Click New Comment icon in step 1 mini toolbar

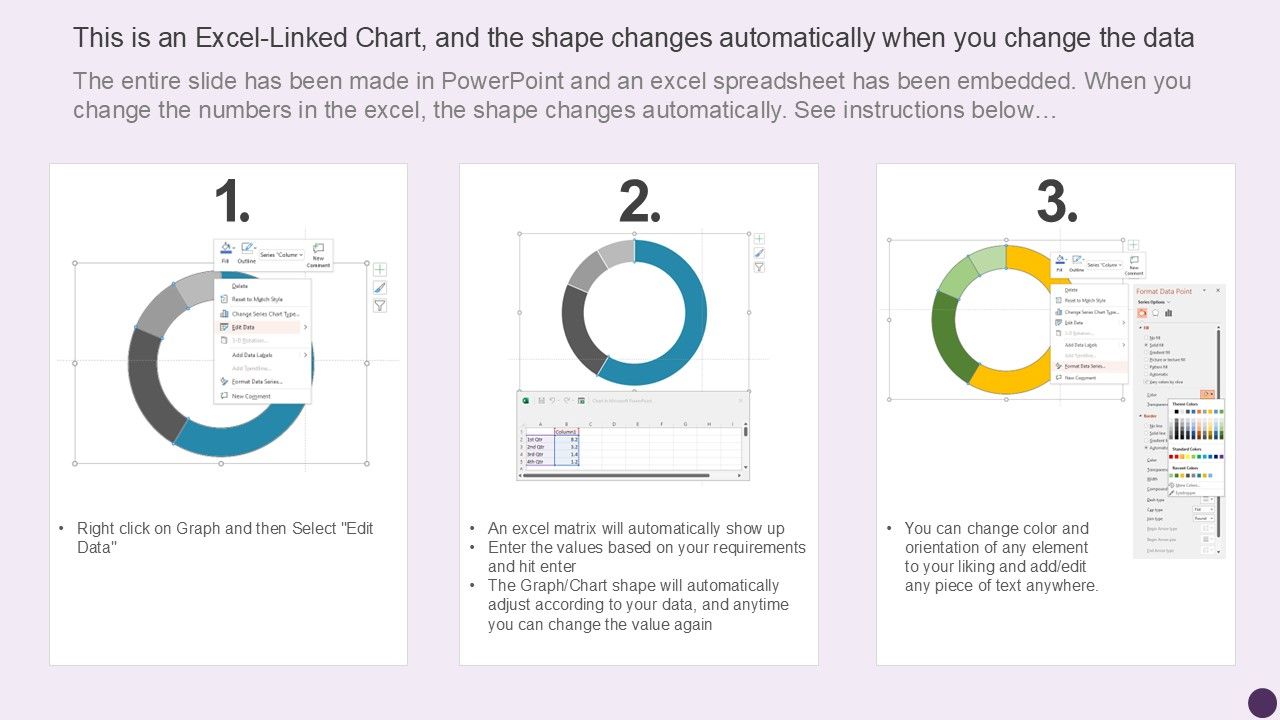coord(318,254)
